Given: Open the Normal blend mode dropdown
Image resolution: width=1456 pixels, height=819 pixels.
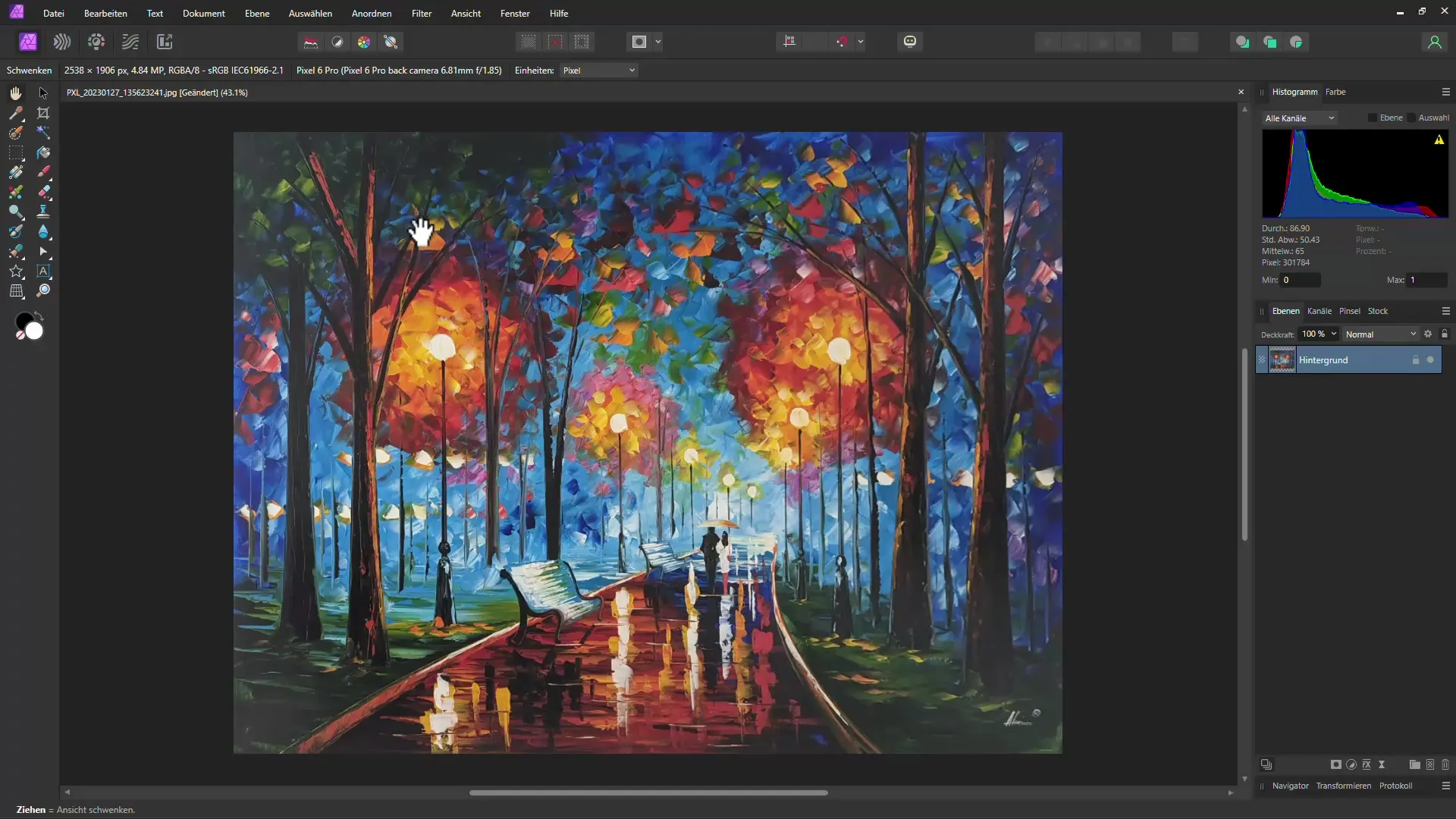Looking at the screenshot, I should [1381, 334].
